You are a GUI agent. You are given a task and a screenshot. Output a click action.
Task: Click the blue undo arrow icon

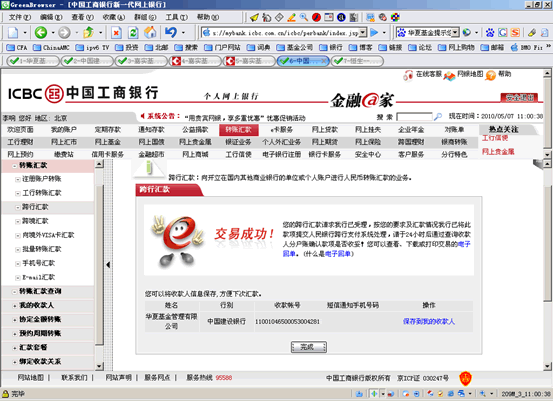click(x=171, y=32)
